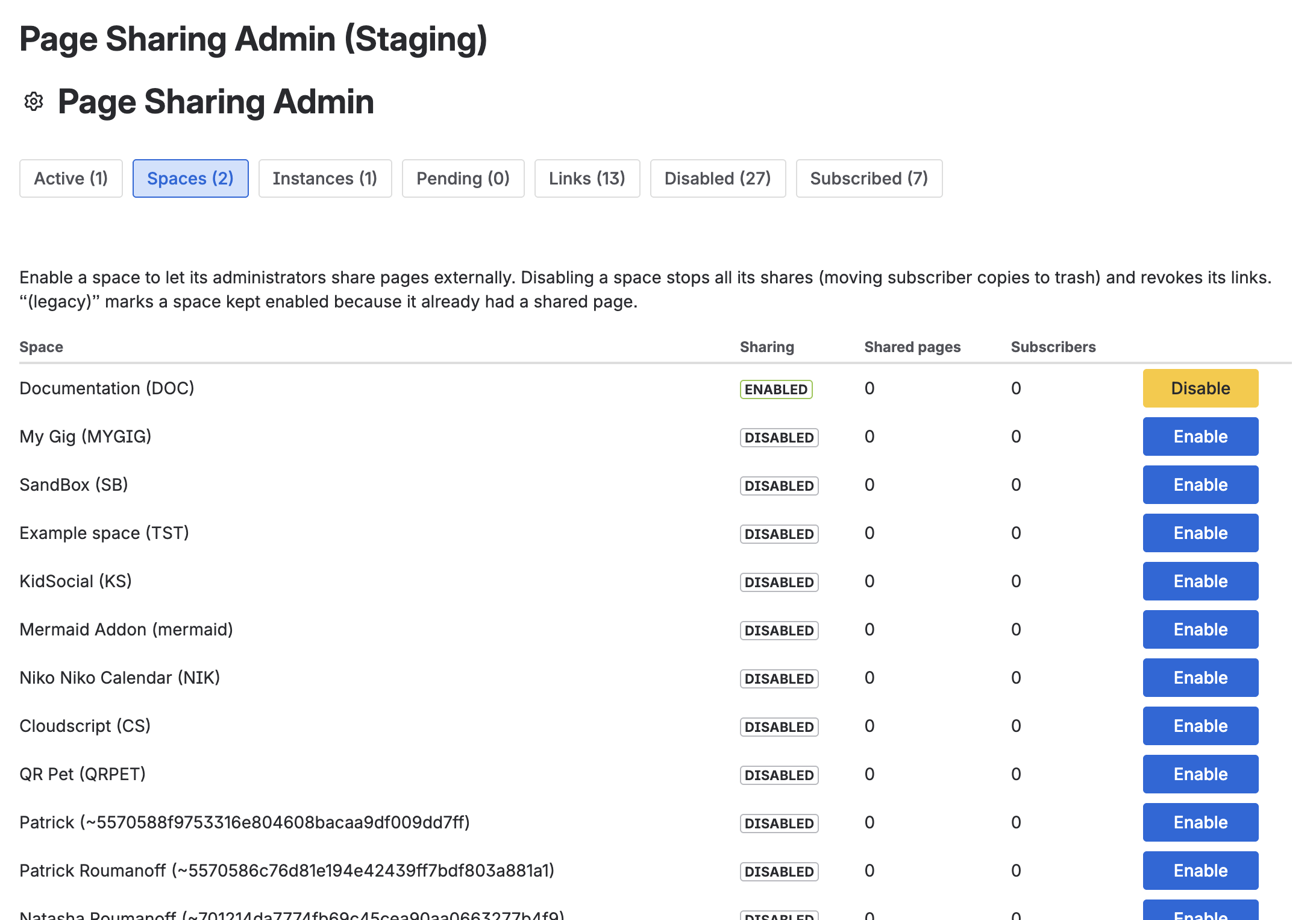Open the Pending (0) tab
Viewport: 1316px width, 920px height.
pos(463,178)
